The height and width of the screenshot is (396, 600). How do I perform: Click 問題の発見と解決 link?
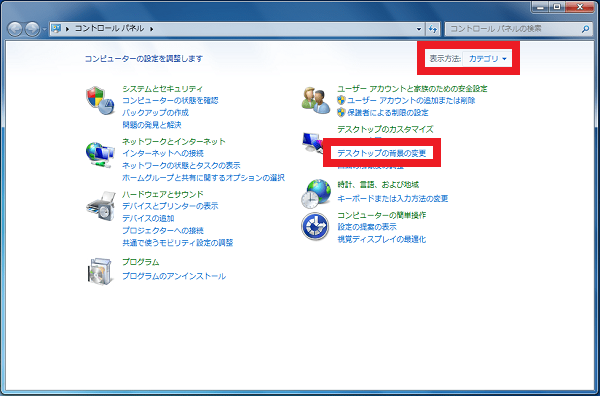pos(152,125)
